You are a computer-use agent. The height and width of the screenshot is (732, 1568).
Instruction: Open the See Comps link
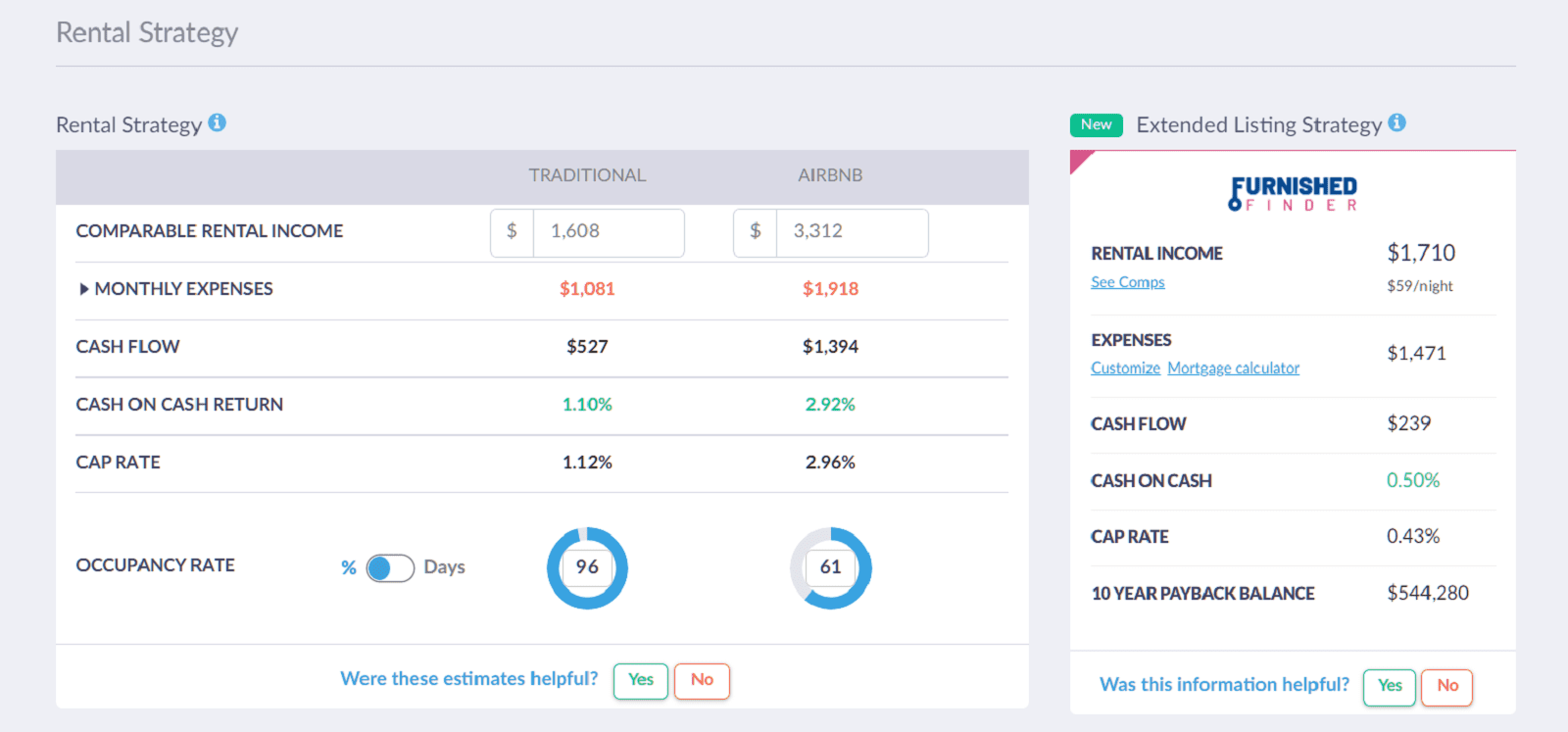tap(1127, 282)
